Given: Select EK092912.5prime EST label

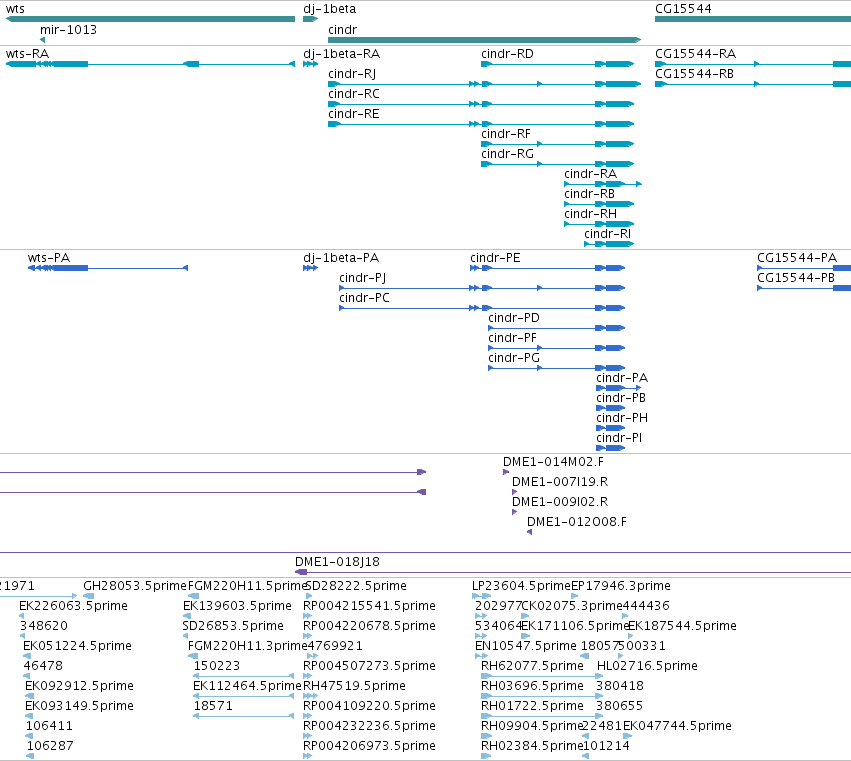Looking at the screenshot, I should 79,686.
